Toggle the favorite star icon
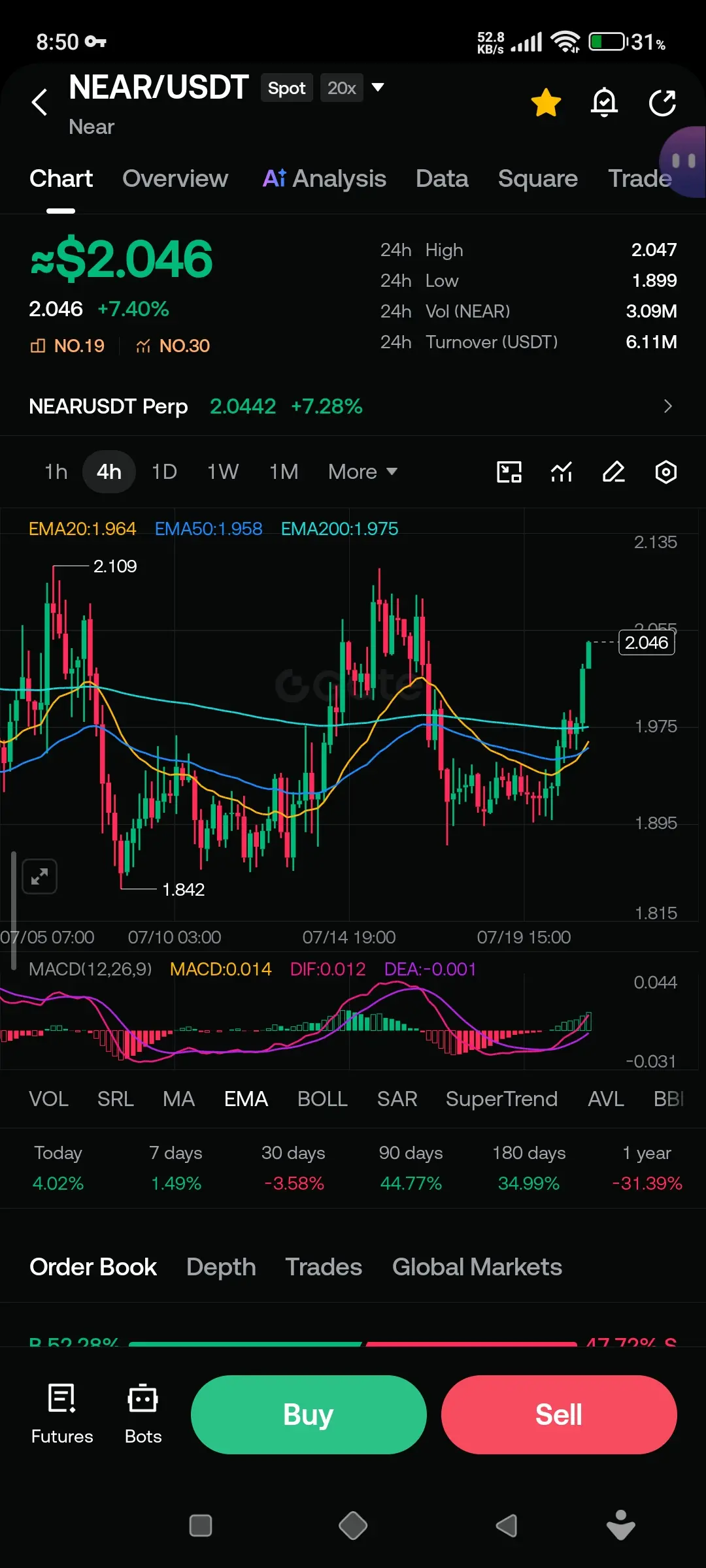This screenshot has width=706, height=1568. [x=546, y=103]
